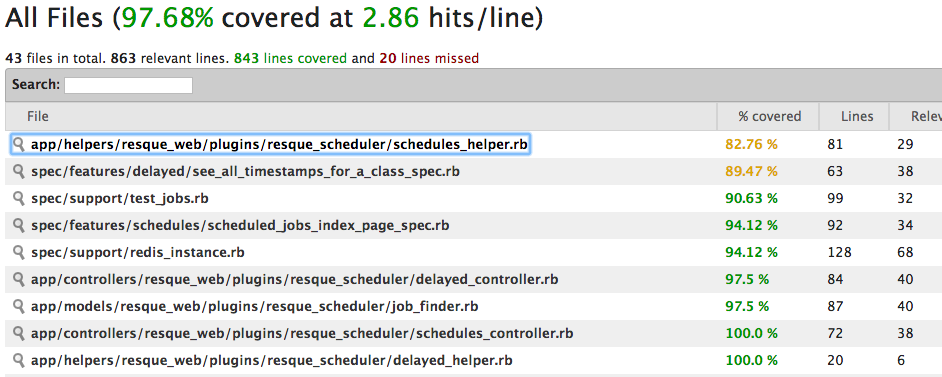Select 100.0 % for schedules_controller.rb

(x=751, y=333)
